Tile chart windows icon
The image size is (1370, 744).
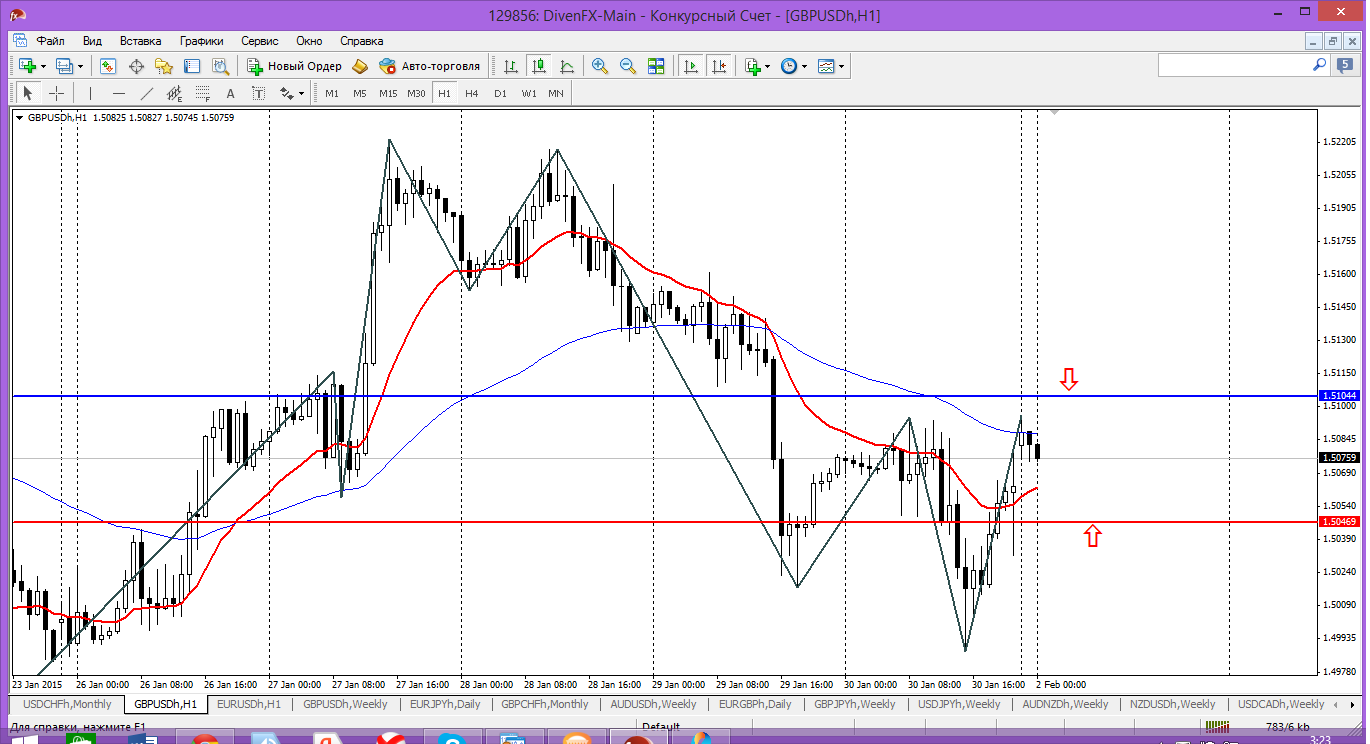656,66
